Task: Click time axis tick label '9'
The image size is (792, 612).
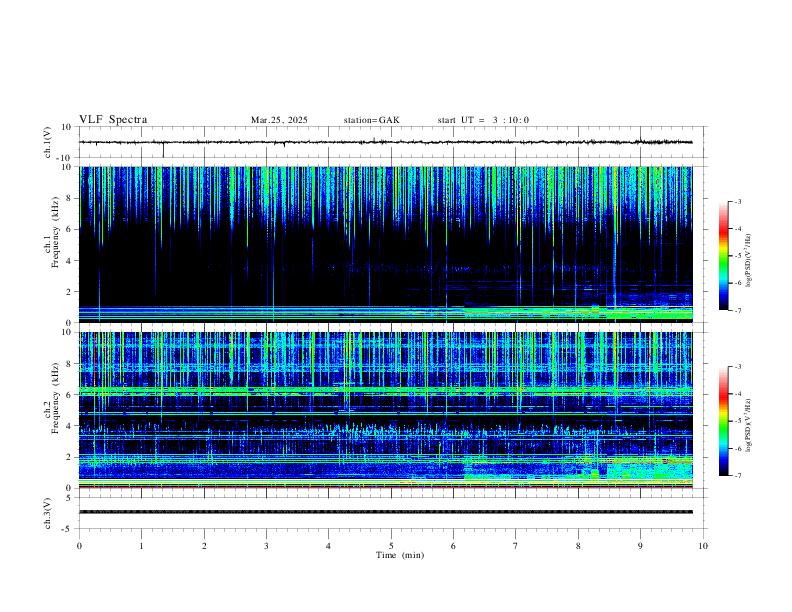Action: click(x=640, y=546)
